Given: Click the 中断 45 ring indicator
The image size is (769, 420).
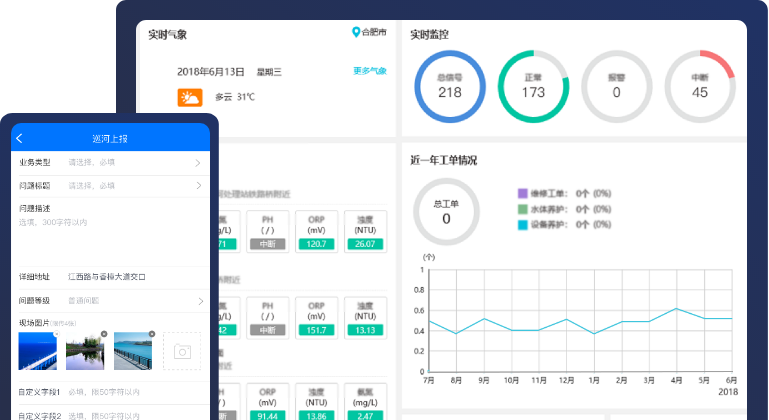Looking at the screenshot, I should tap(699, 85).
